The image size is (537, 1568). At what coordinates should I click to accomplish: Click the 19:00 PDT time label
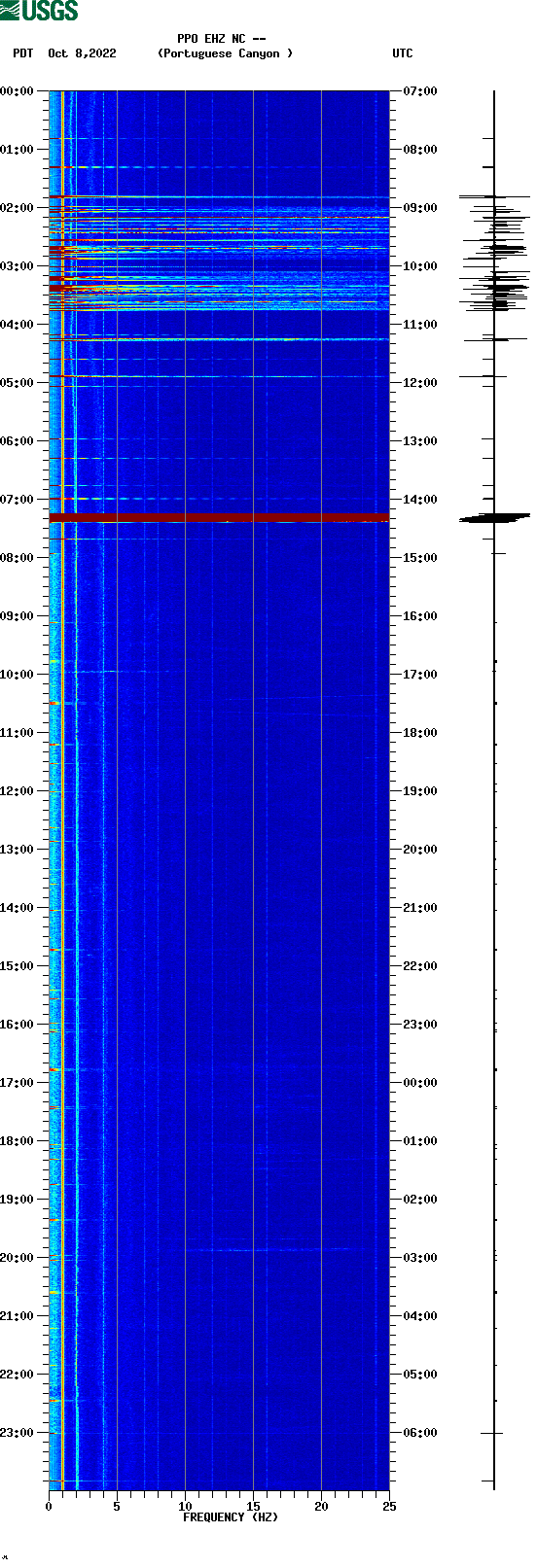click(18, 1200)
